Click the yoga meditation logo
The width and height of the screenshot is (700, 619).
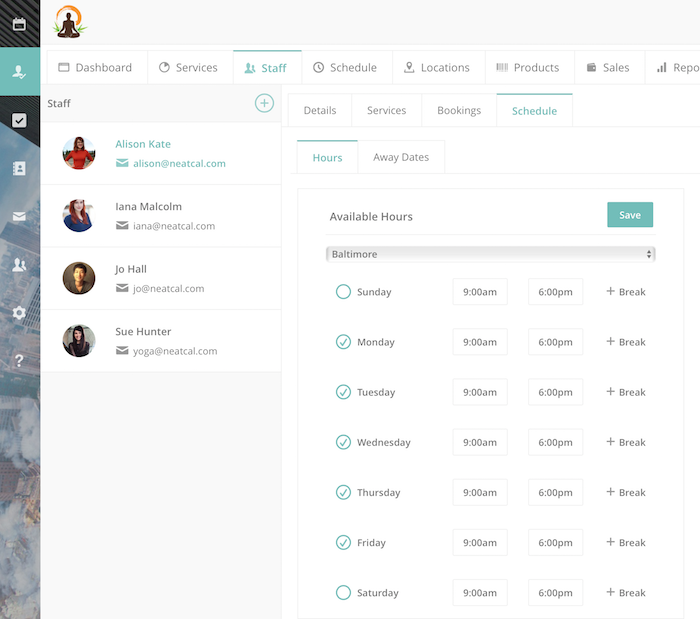click(x=69, y=22)
